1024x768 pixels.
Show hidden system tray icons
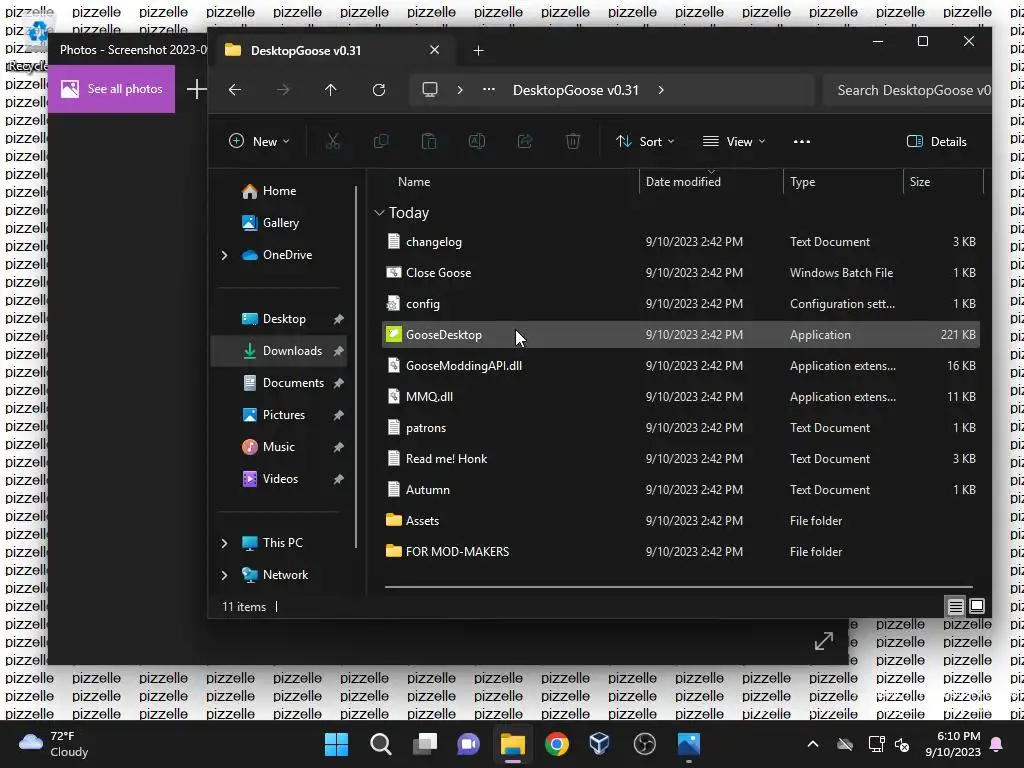[x=812, y=744]
